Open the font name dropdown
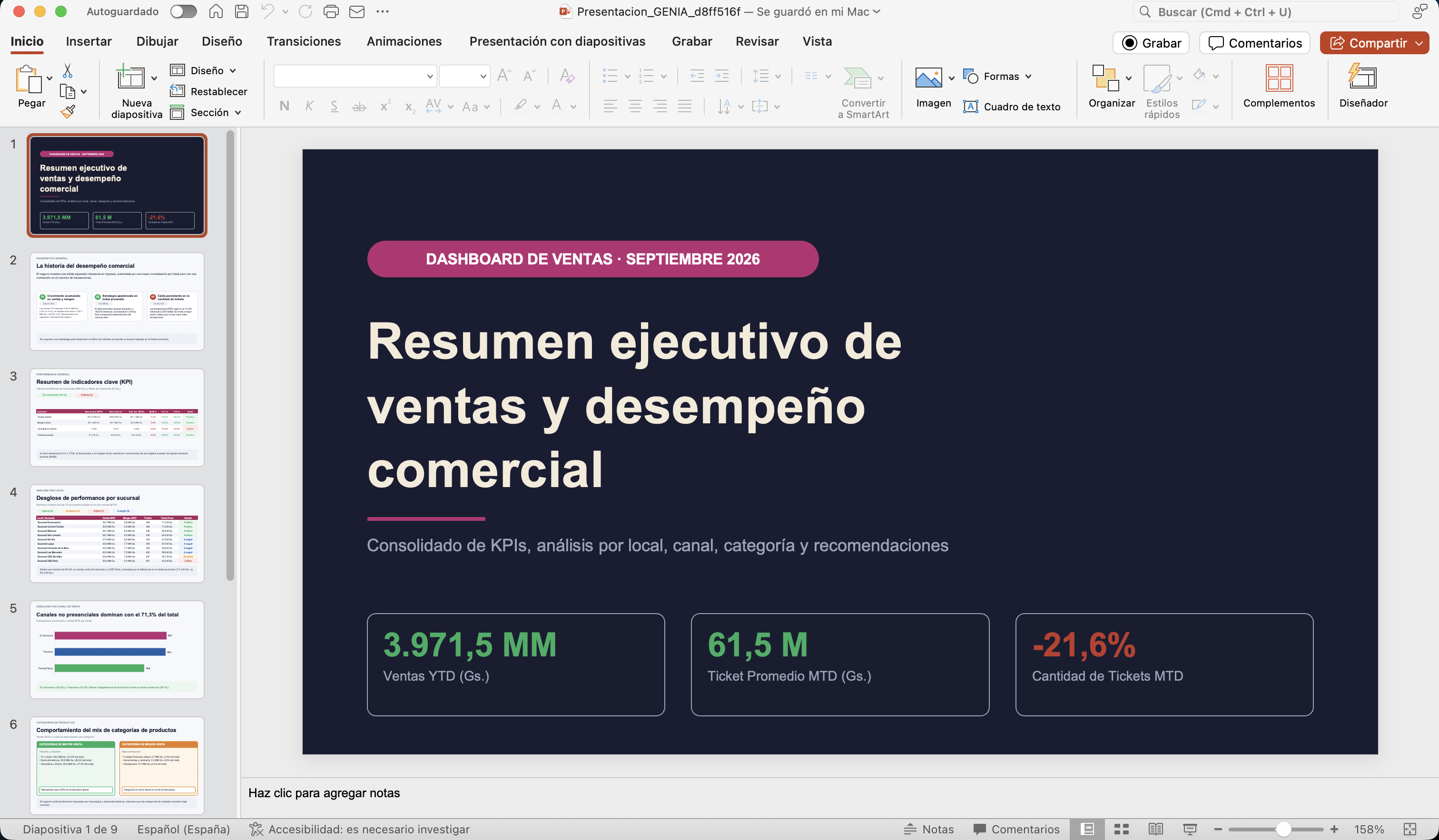 (x=429, y=76)
